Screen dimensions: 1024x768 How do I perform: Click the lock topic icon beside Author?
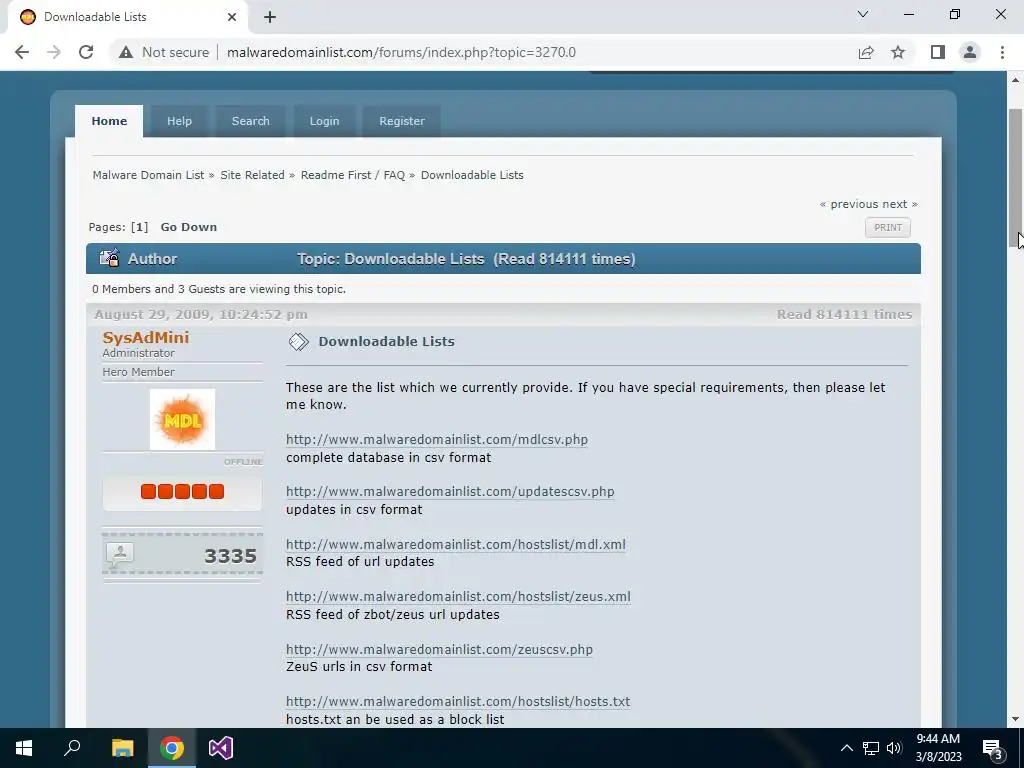click(x=109, y=258)
